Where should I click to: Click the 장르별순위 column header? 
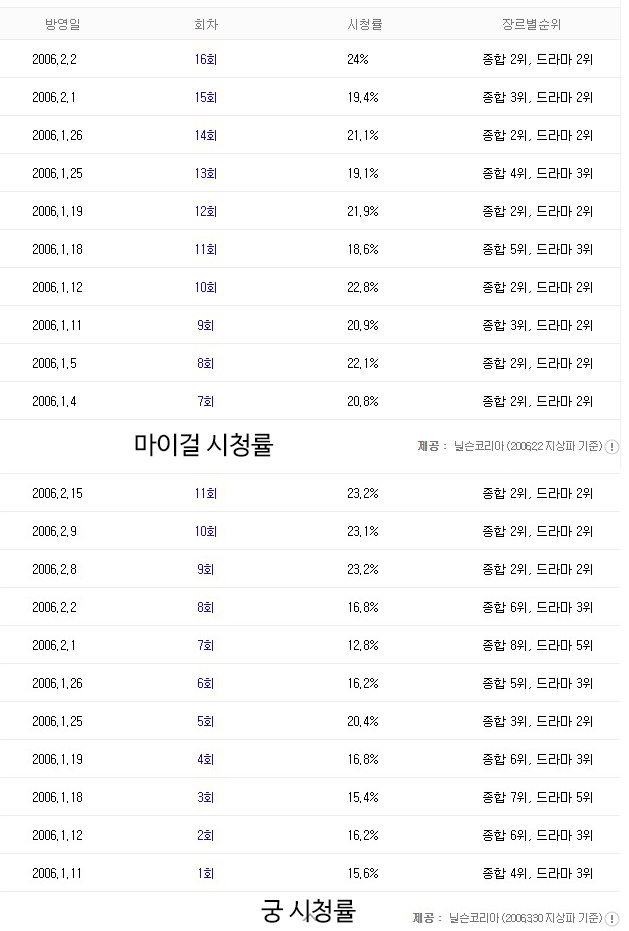537,23
